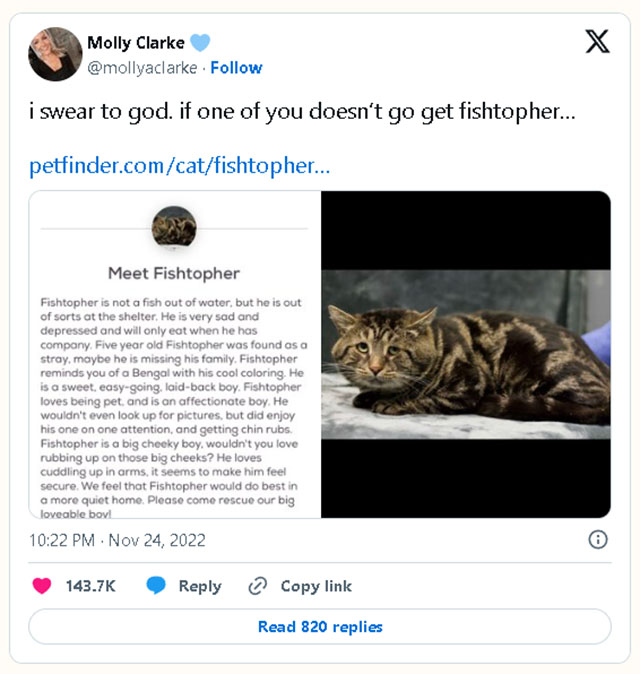Screen dimensions: 640x674
Task: Click the copy link chain icon
Action: pyautogui.click(x=258, y=586)
